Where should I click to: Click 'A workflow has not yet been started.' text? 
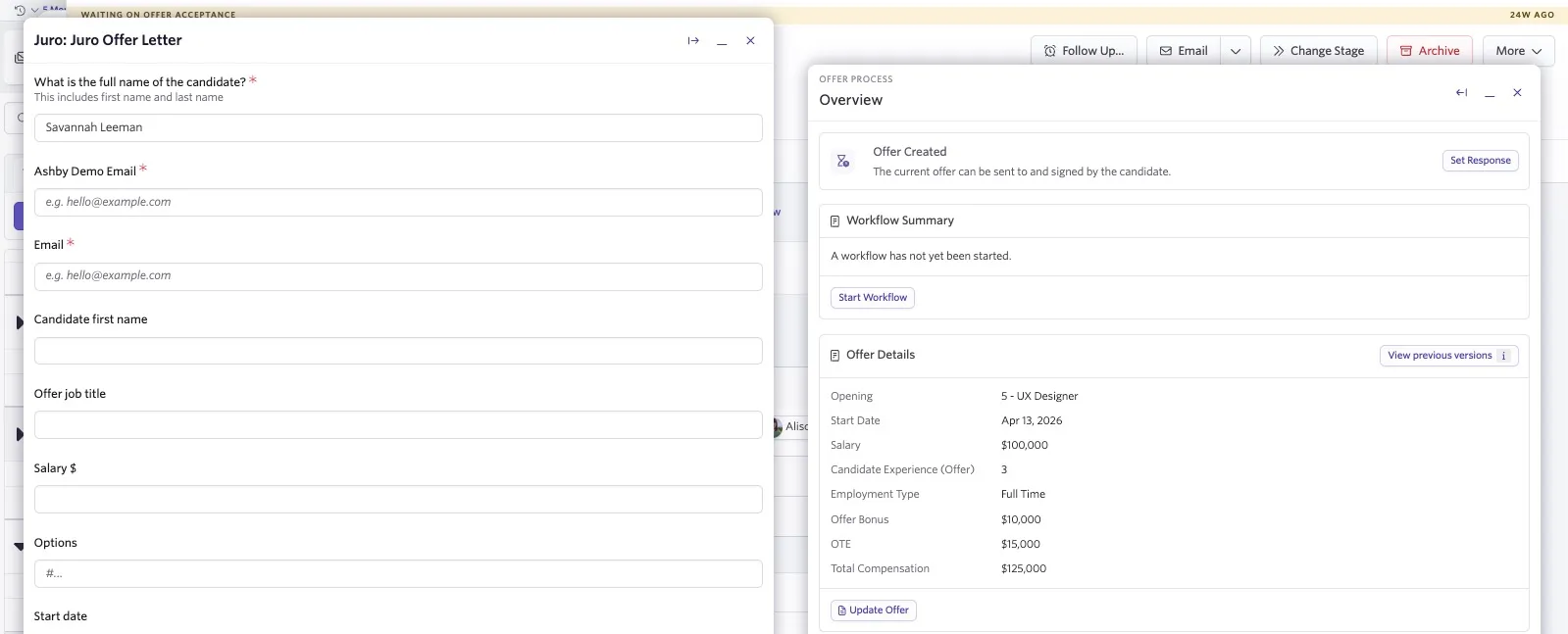point(921,256)
